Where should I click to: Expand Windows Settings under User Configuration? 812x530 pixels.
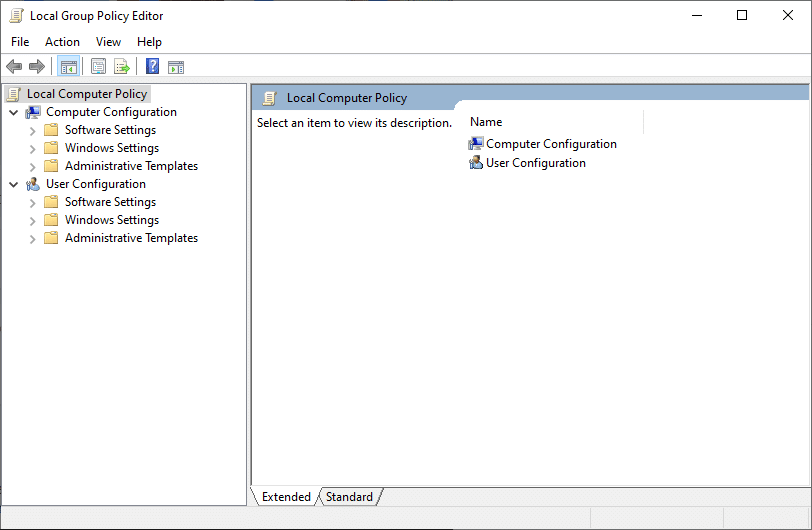[32, 221]
